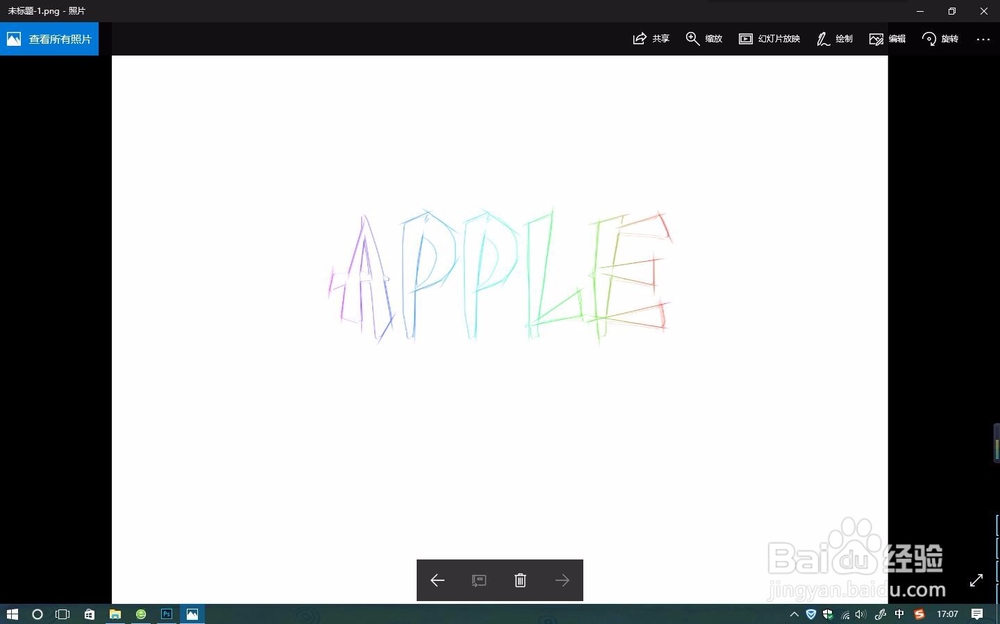The width and height of the screenshot is (1000, 624).
Task: Toggle the 中 input language indicator
Action: click(899, 614)
